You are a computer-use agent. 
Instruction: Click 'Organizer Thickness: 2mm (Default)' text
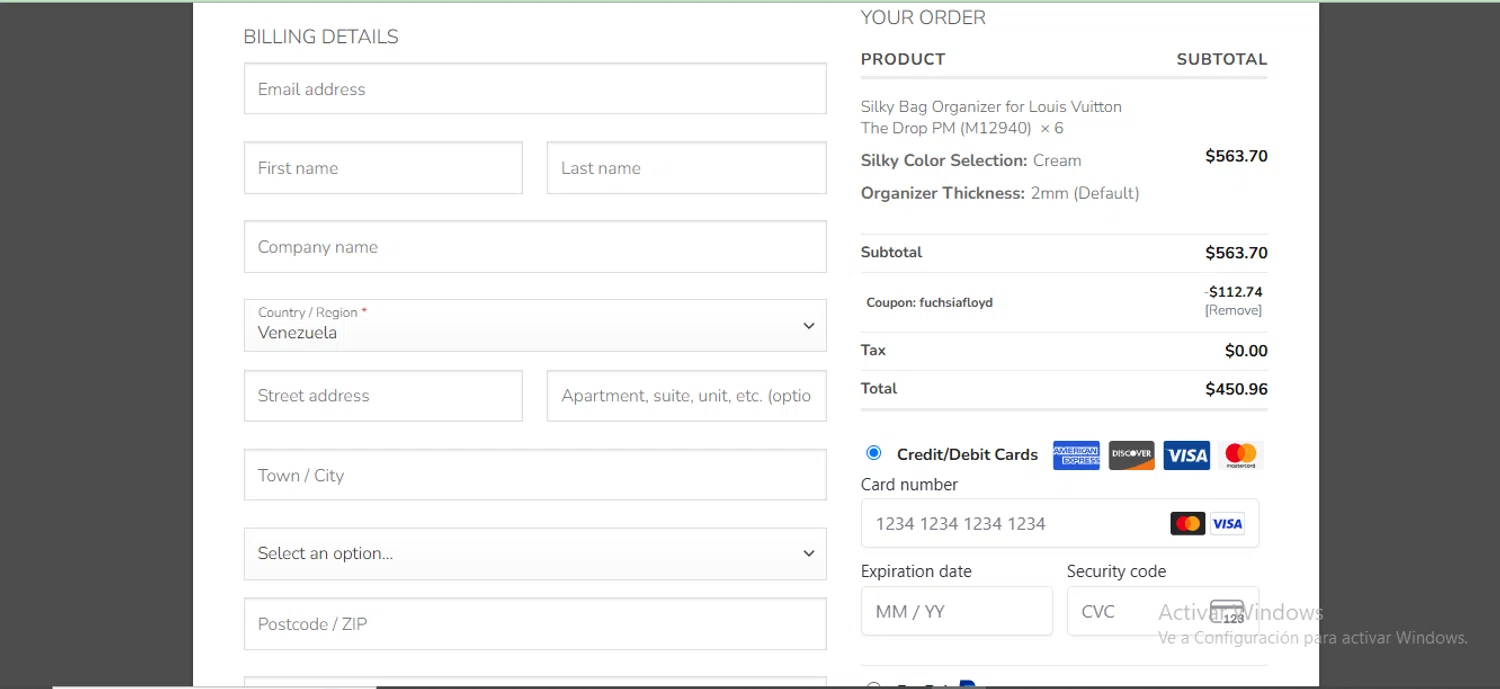pos(1000,193)
